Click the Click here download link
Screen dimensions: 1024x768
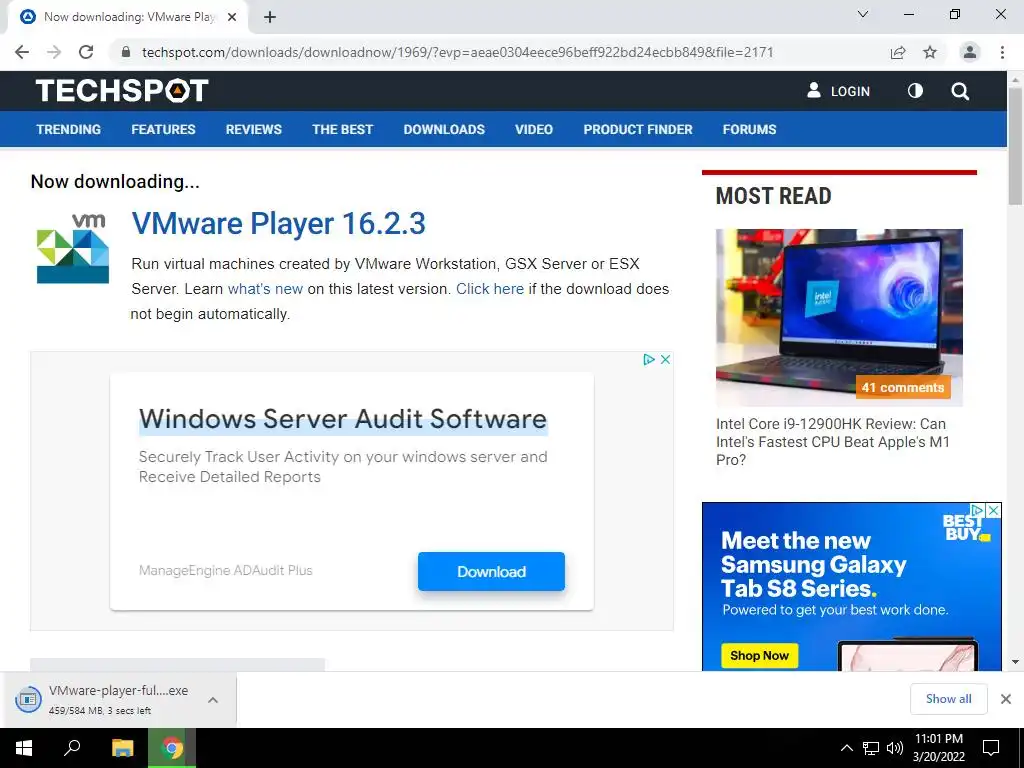click(x=490, y=289)
